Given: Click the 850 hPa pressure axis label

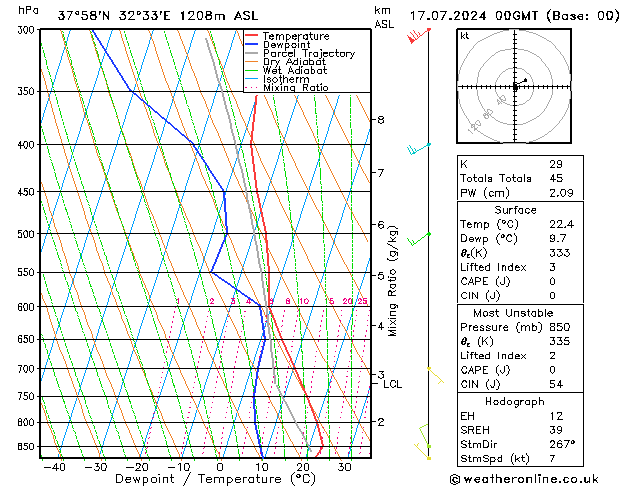Looking at the screenshot, I should pyautogui.click(x=28, y=447).
